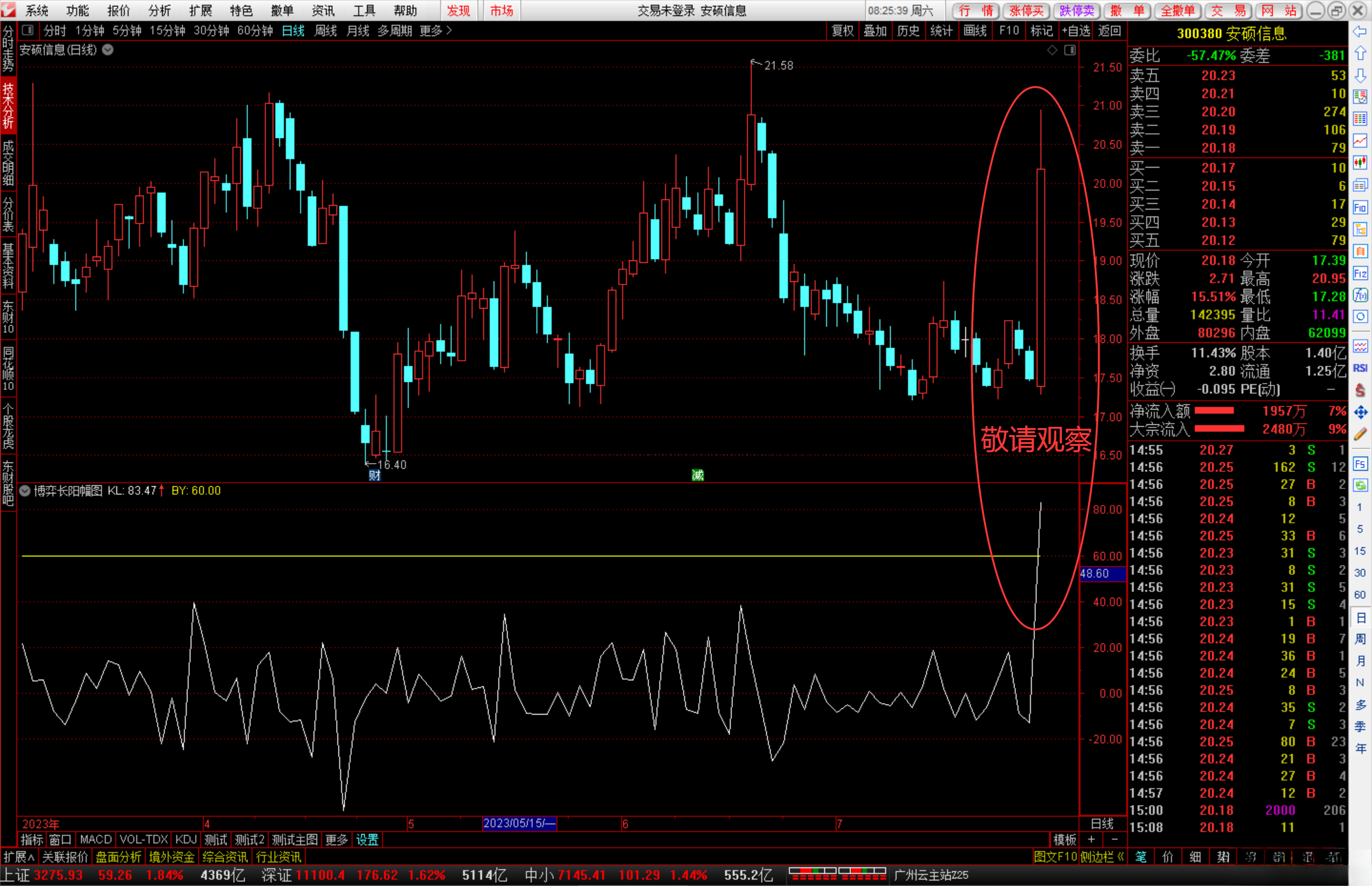This screenshot has width=1372, height=886.
Task: Switch to the 周线 weekly period tab
Action: tap(325, 30)
